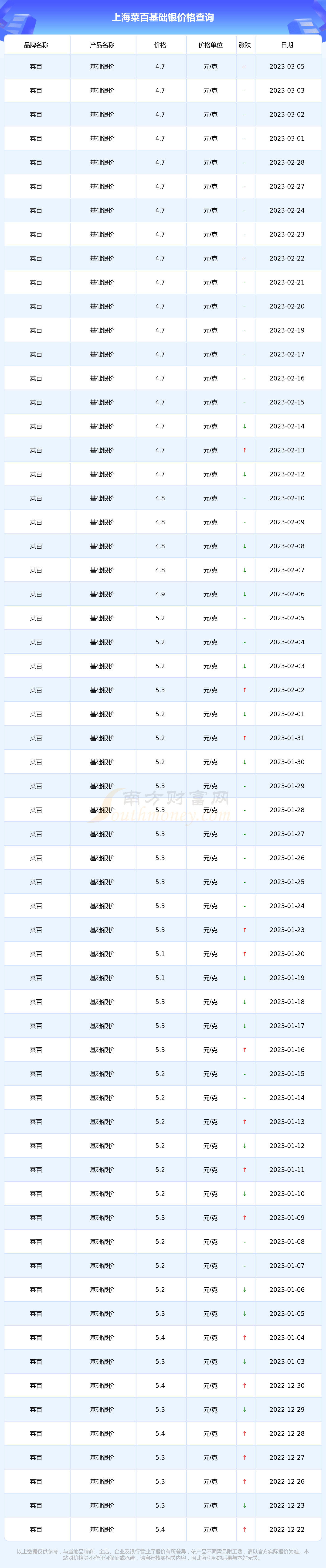Click the 5.2 price in the 2023-02-04 row
Image resolution: width=326 pixels, height=1568 pixels.
(160, 642)
